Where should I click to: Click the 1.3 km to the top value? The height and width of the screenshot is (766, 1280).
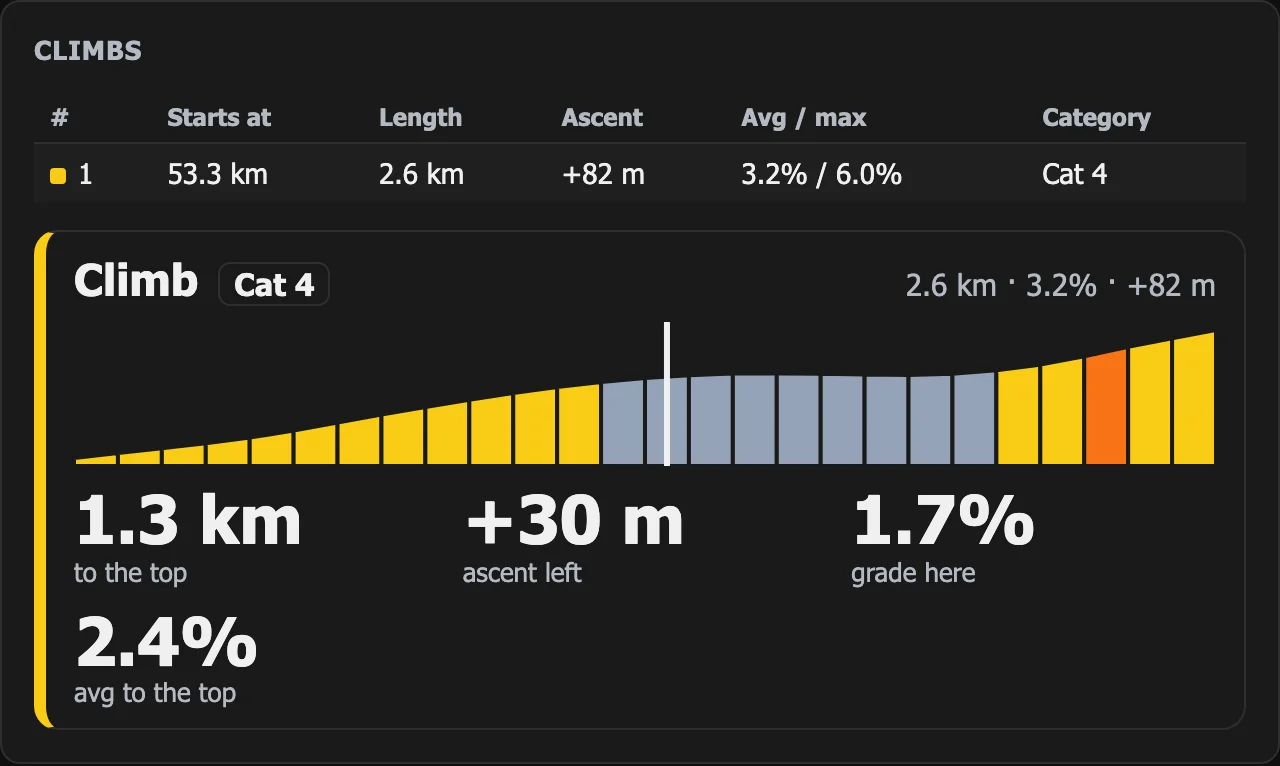click(188, 521)
